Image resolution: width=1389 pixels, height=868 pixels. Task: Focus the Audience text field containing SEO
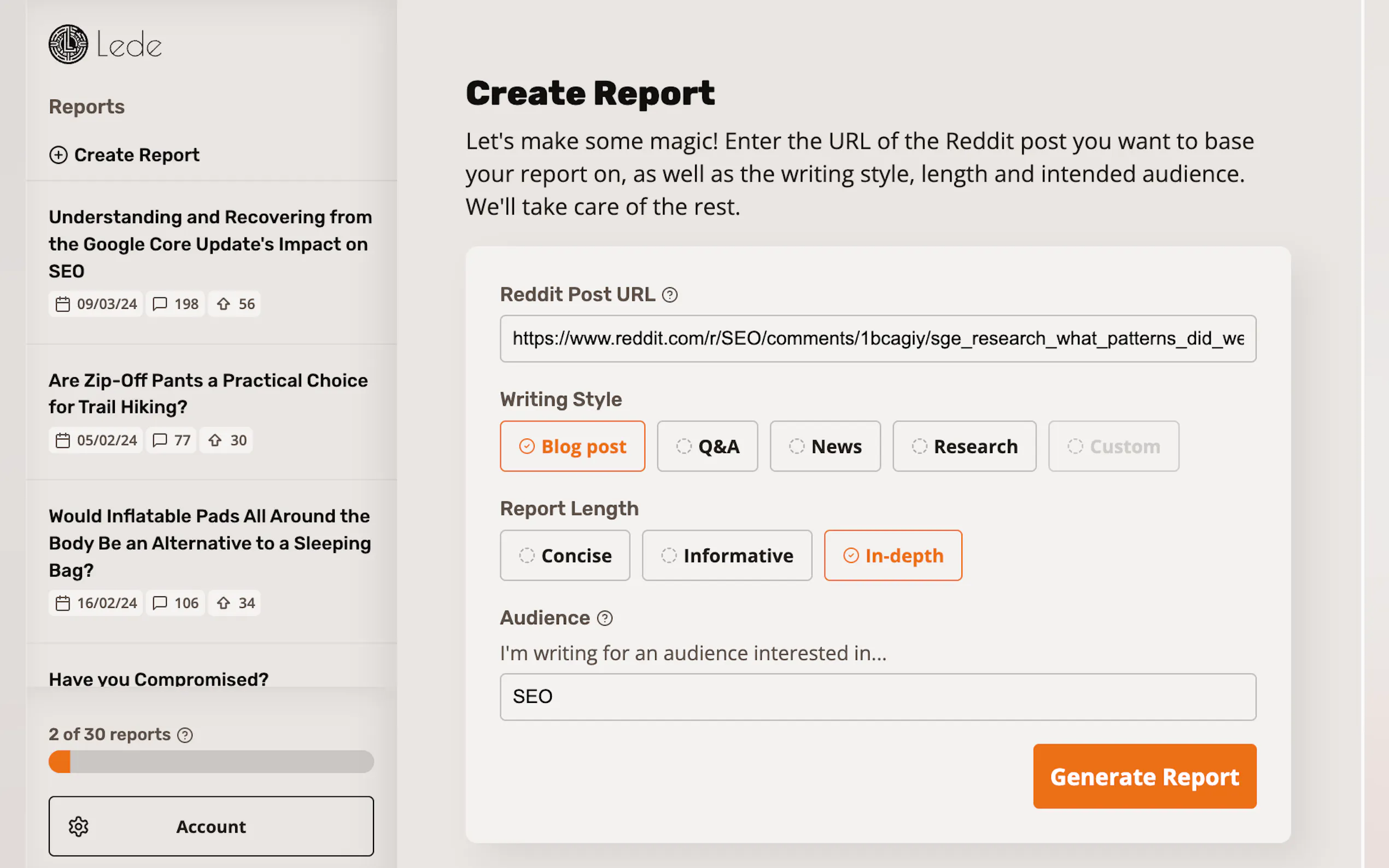(877, 697)
